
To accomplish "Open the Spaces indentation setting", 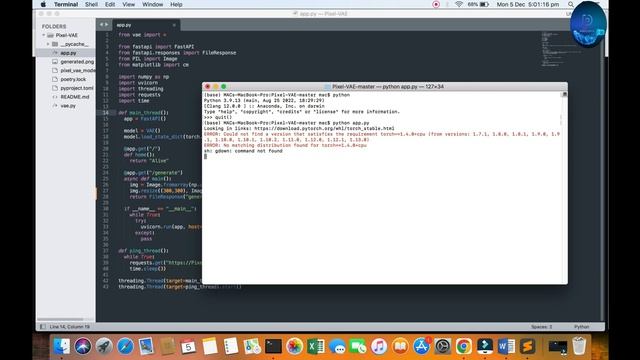I will pos(541,327).
